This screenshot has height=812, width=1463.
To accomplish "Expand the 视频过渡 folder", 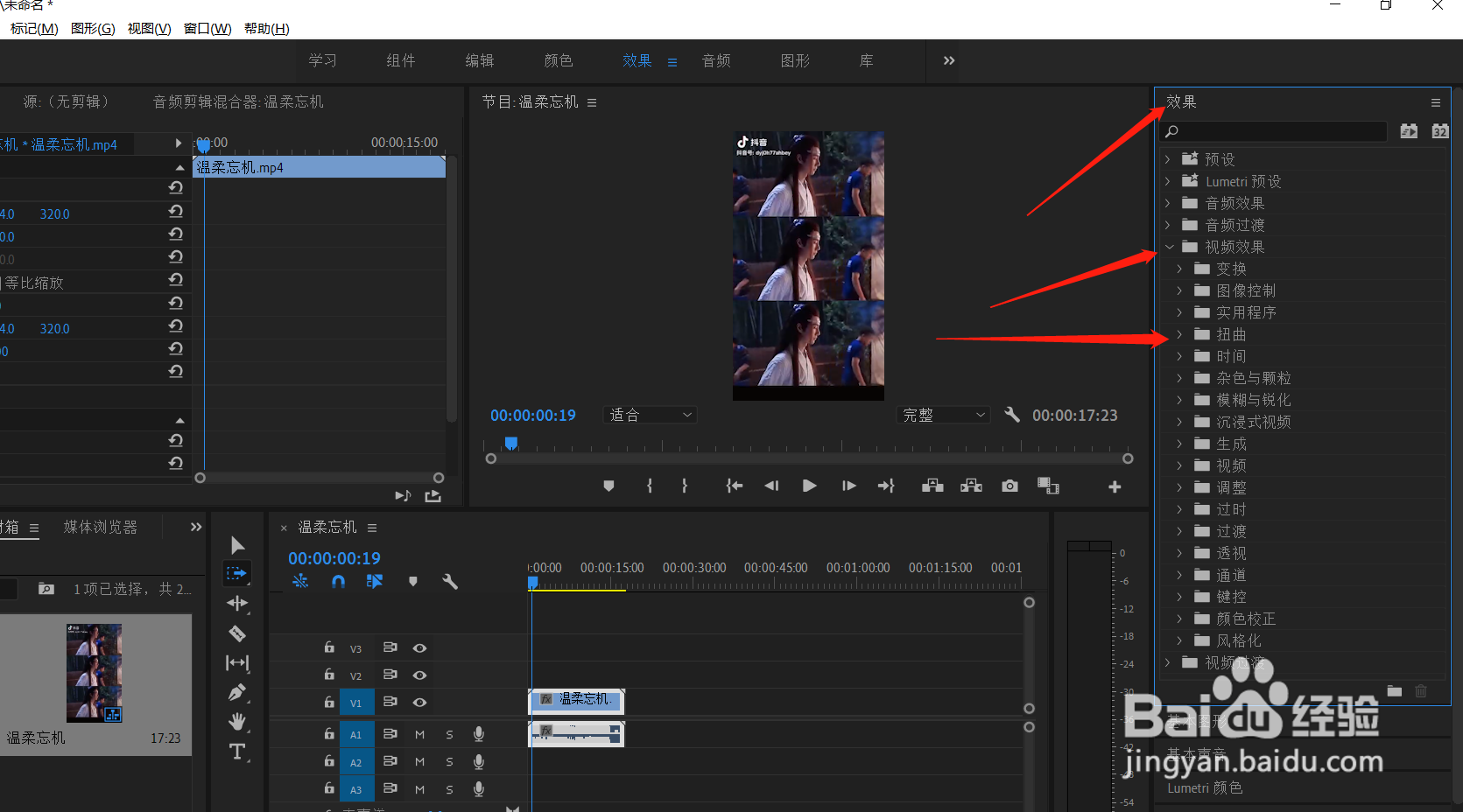I will coord(1168,662).
